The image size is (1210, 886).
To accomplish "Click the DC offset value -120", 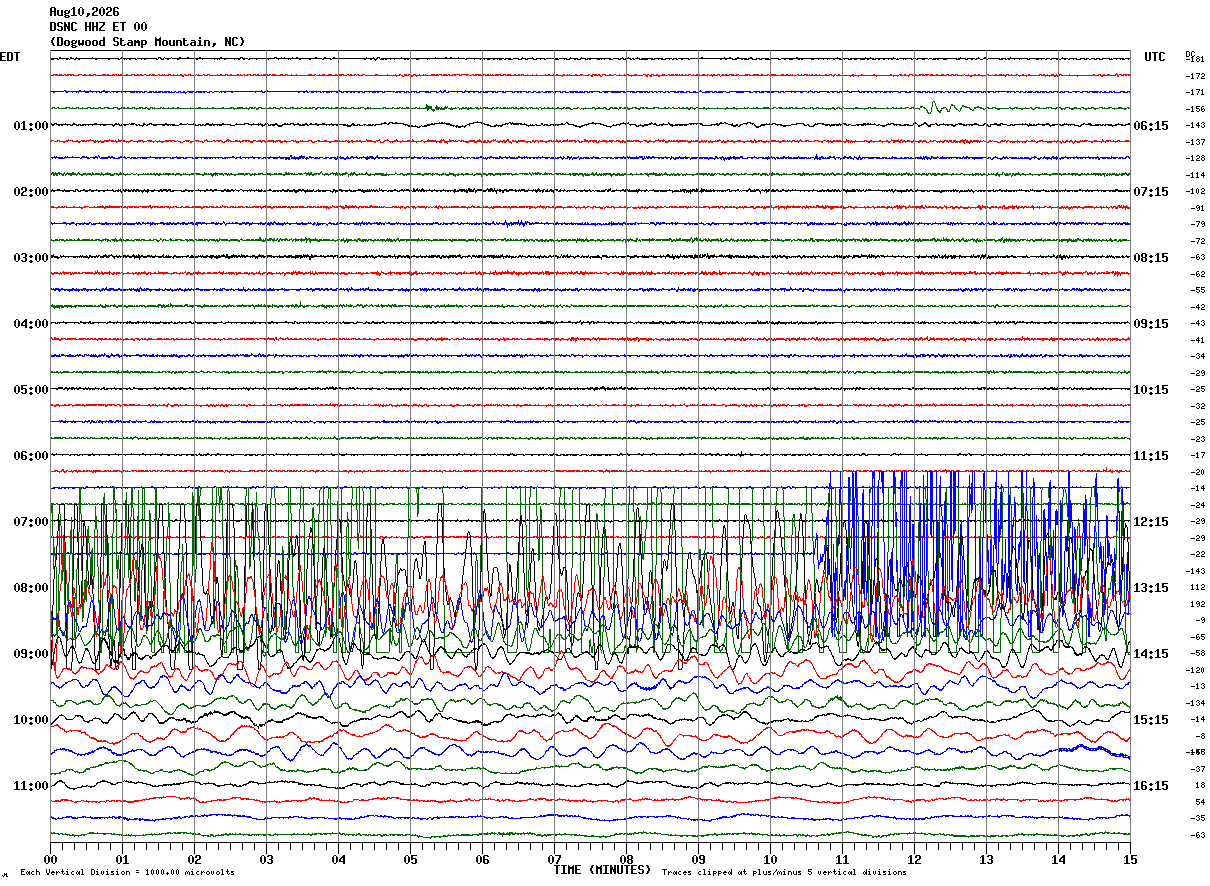I will click(1195, 670).
